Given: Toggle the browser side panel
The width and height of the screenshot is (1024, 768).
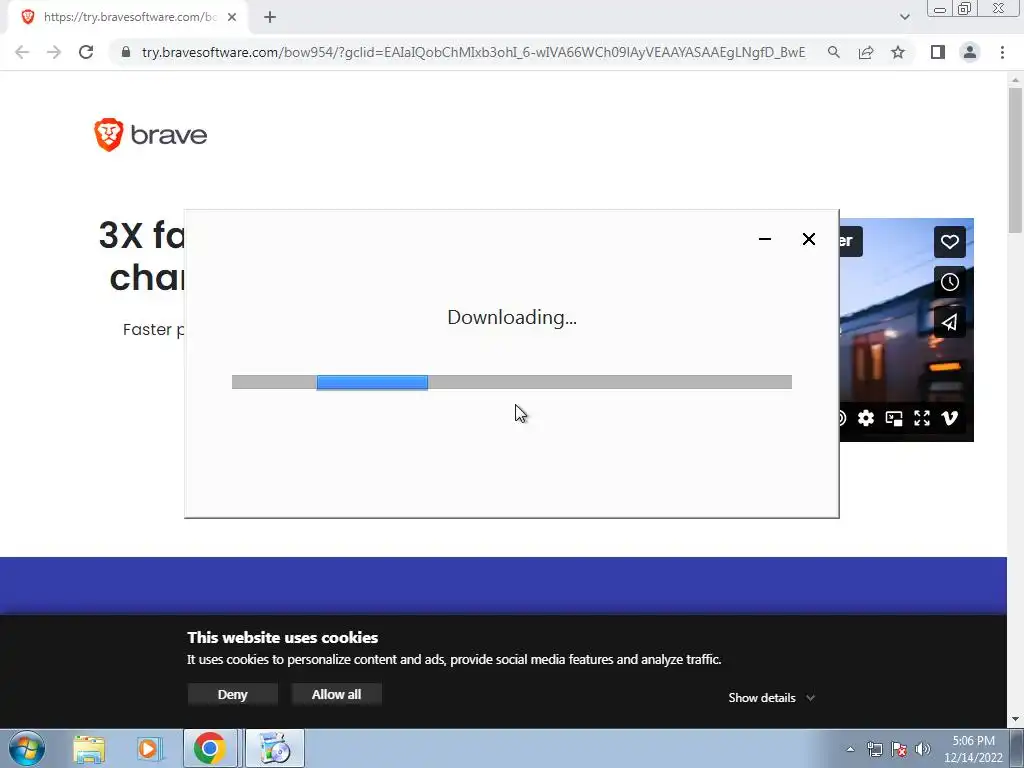Looking at the screenshot, I should tap(938, 52).
